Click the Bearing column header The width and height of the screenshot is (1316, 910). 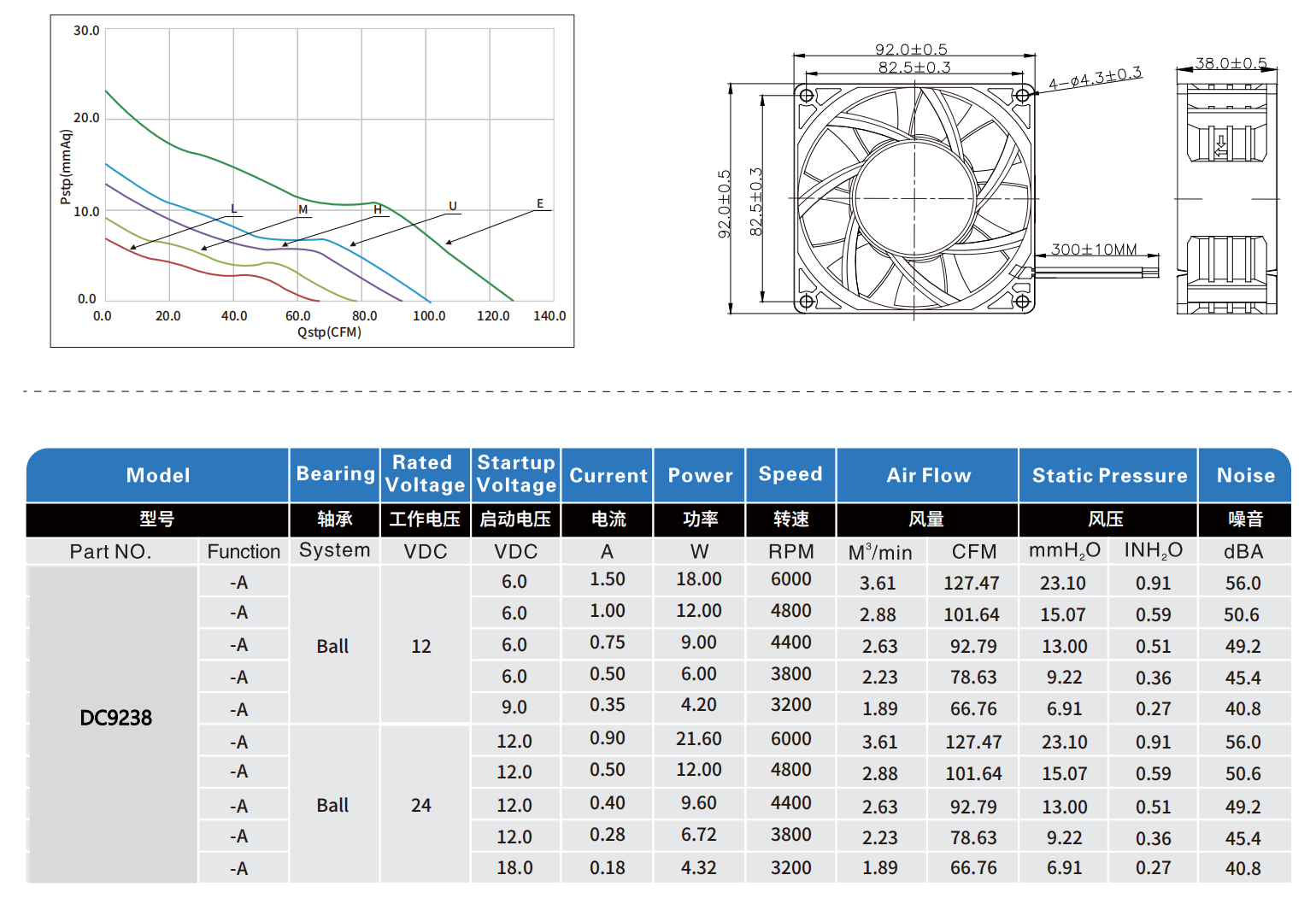point(335,474)
